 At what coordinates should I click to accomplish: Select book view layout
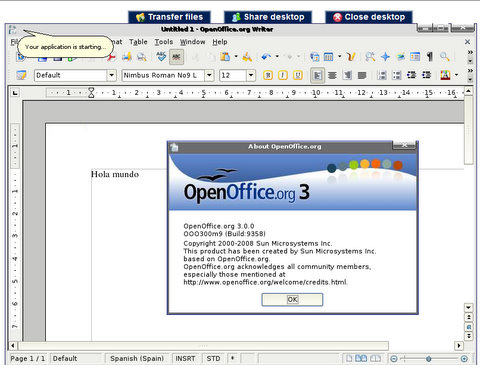tap(375, 359)
